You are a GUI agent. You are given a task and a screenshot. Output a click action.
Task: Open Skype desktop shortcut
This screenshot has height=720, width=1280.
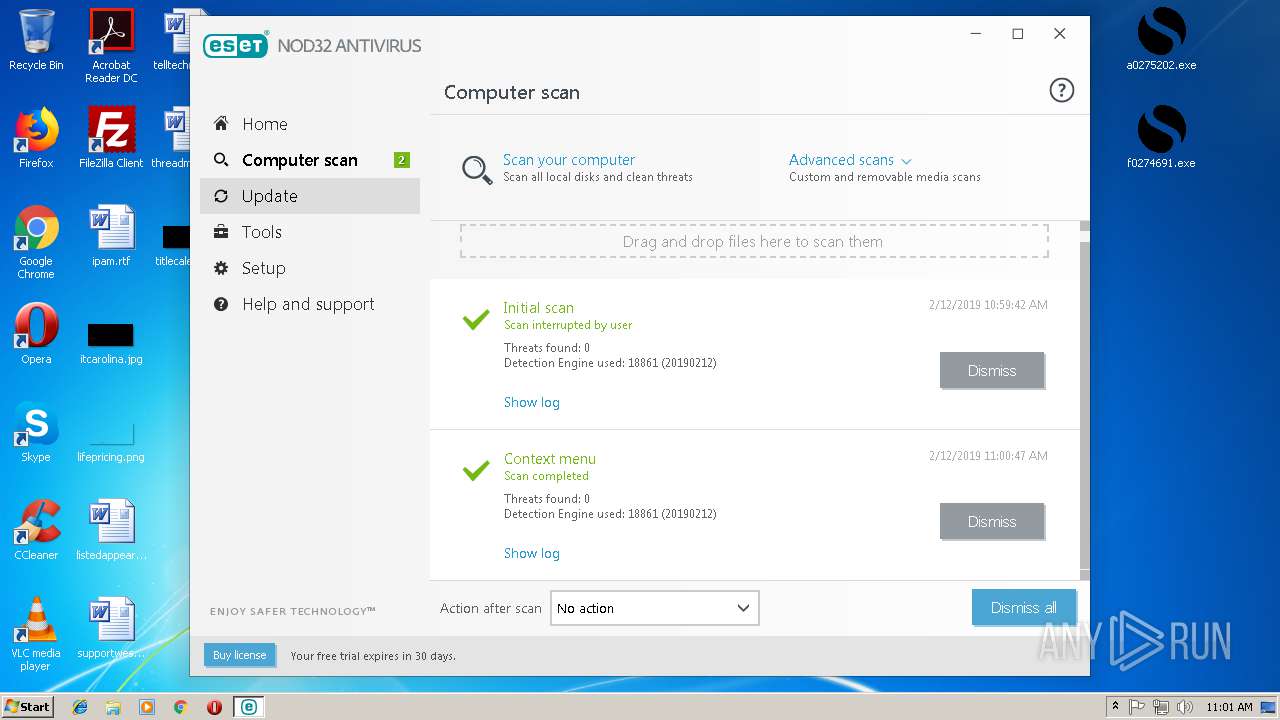[36, 432]
